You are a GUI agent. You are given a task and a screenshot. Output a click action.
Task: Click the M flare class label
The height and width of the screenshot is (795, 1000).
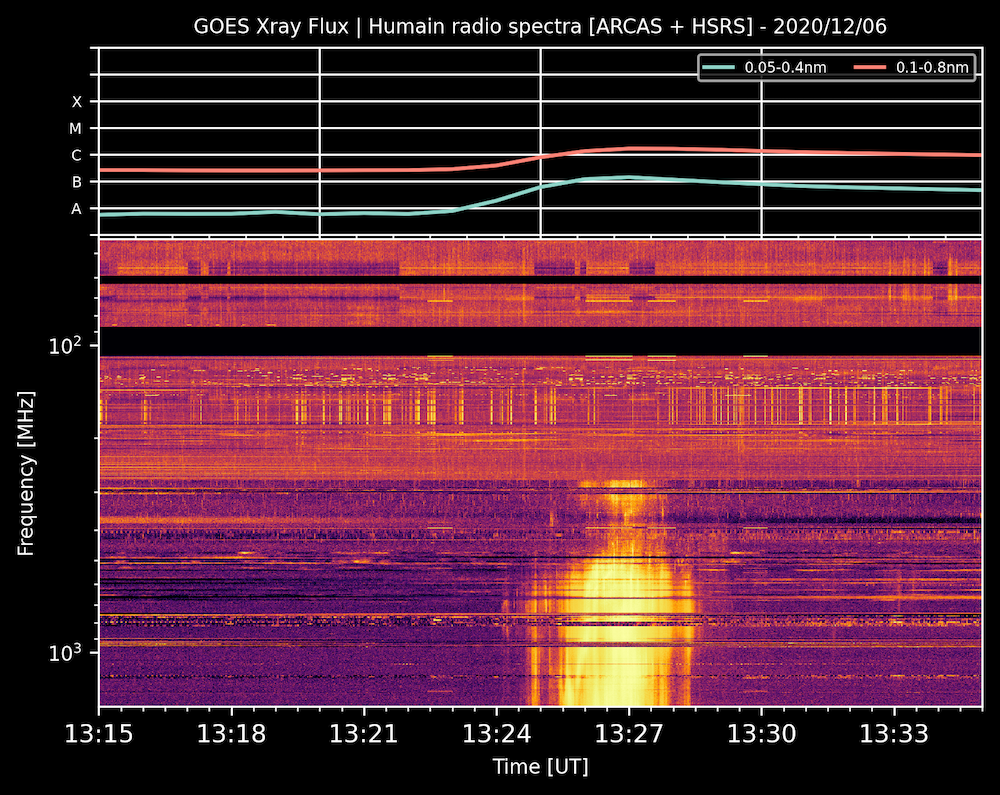click(76, 129)
